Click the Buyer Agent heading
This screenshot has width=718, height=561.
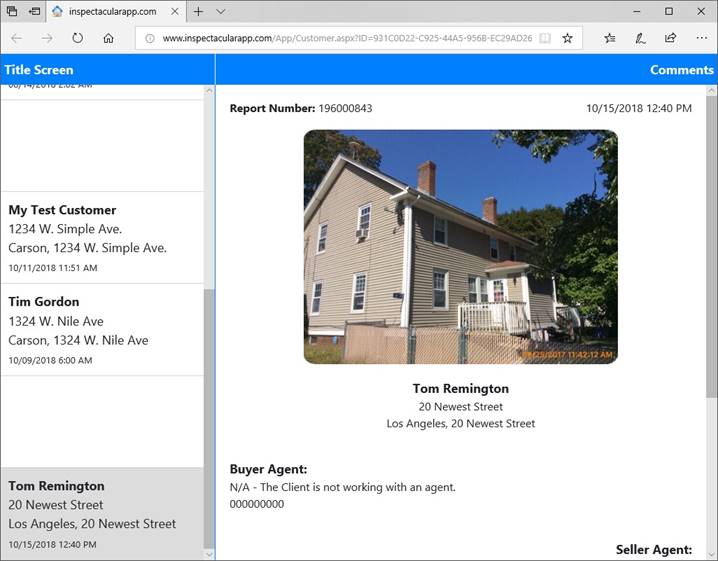coord(268,469)
